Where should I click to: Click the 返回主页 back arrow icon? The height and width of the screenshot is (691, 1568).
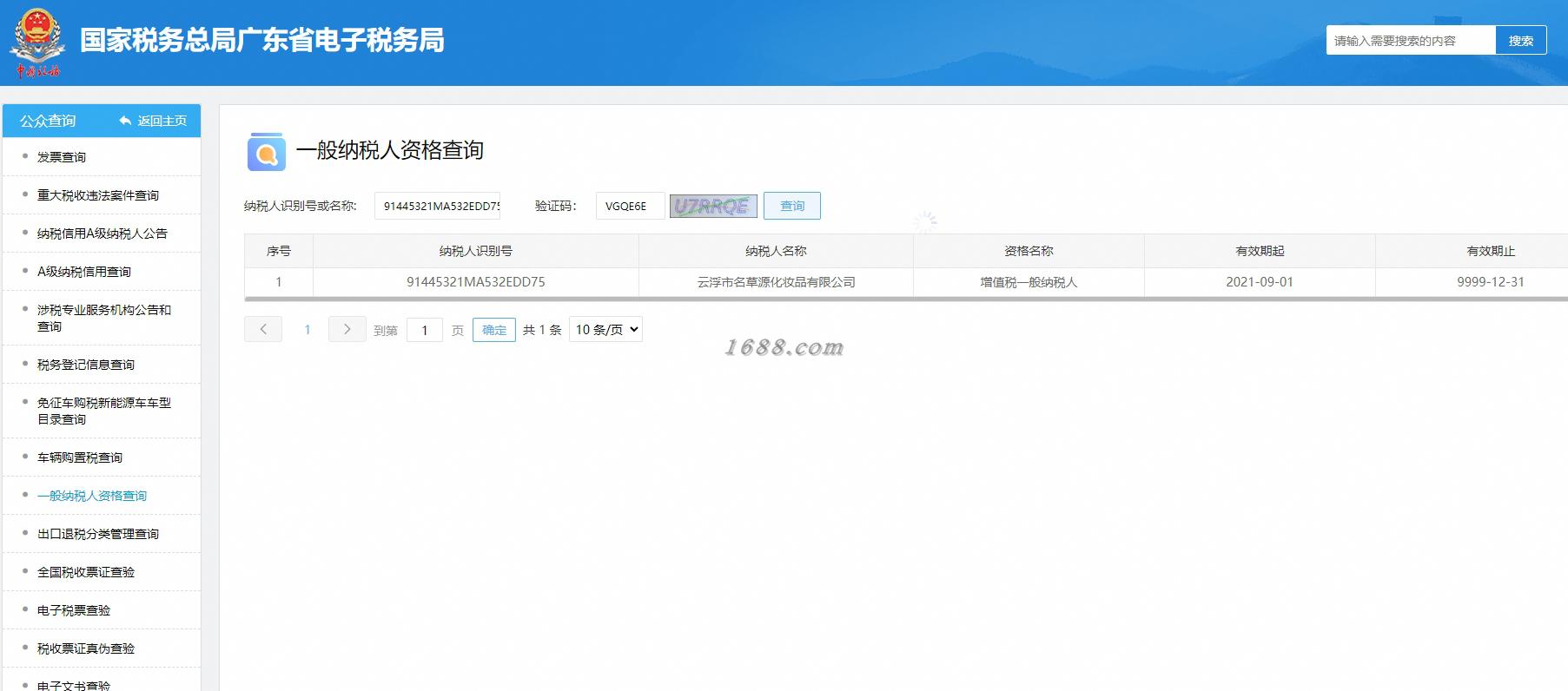coord(126,121)
